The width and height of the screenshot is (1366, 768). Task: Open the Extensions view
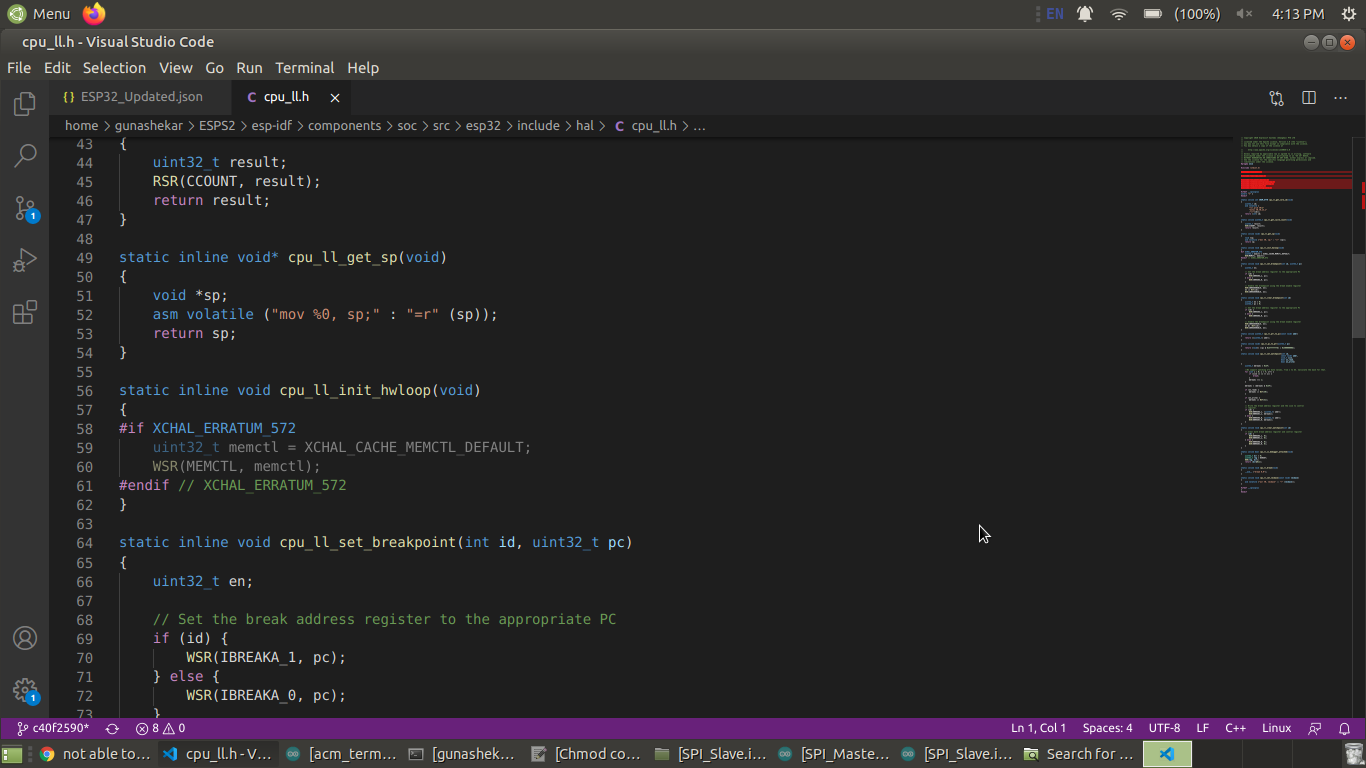point(25,312)
